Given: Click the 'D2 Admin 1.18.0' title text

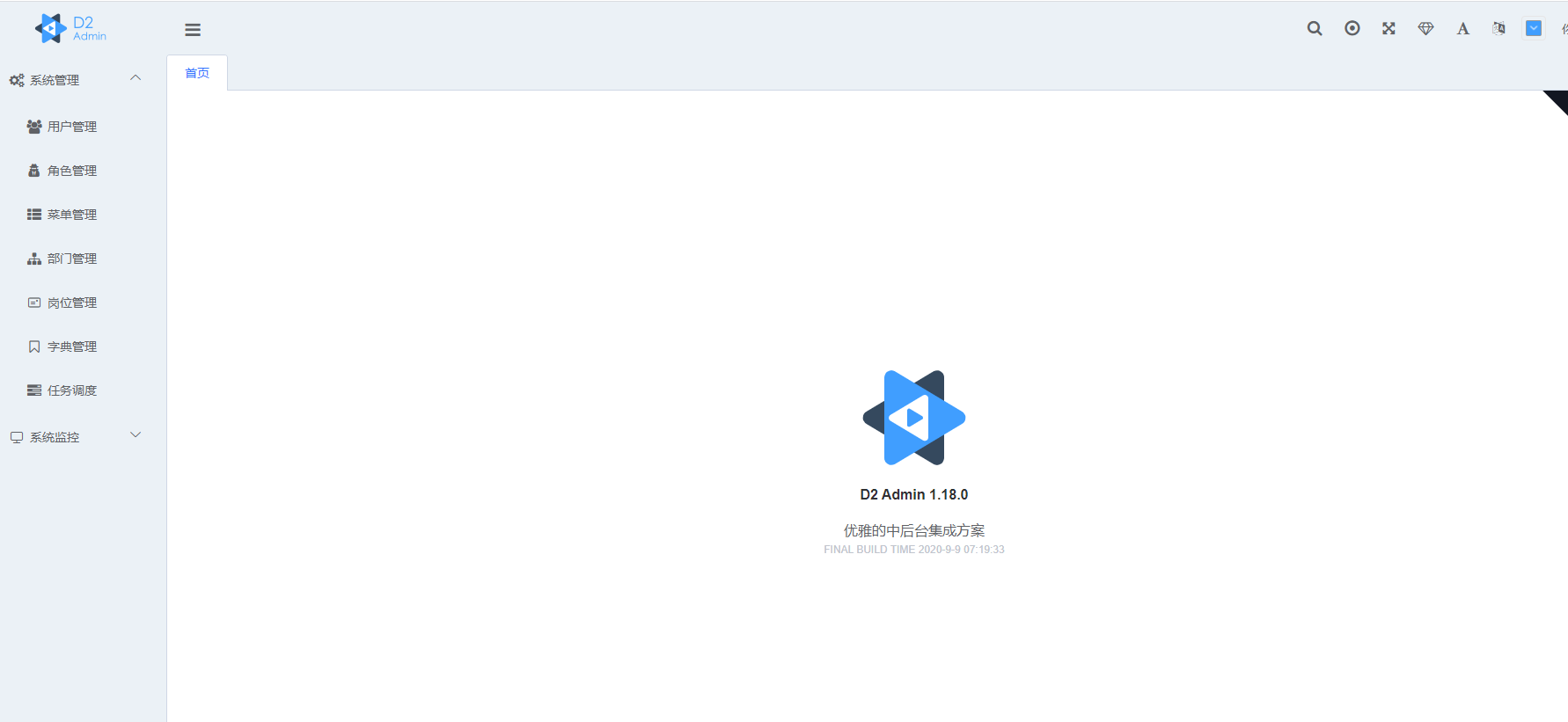Looking at the screenshot, I should [x=914, y=494].
